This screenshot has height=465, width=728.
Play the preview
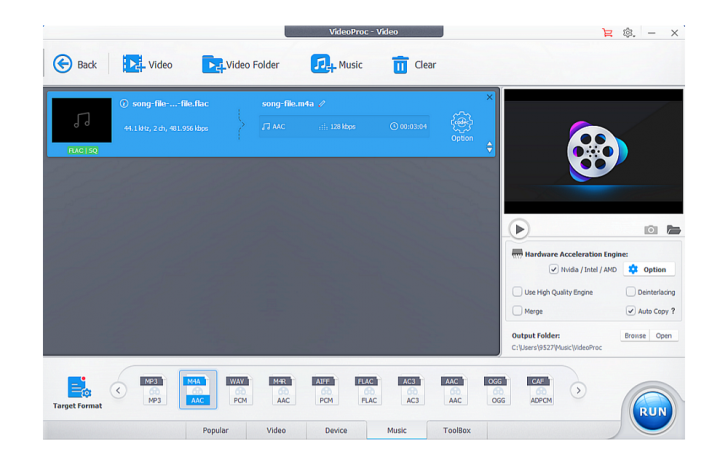(519, 229)
